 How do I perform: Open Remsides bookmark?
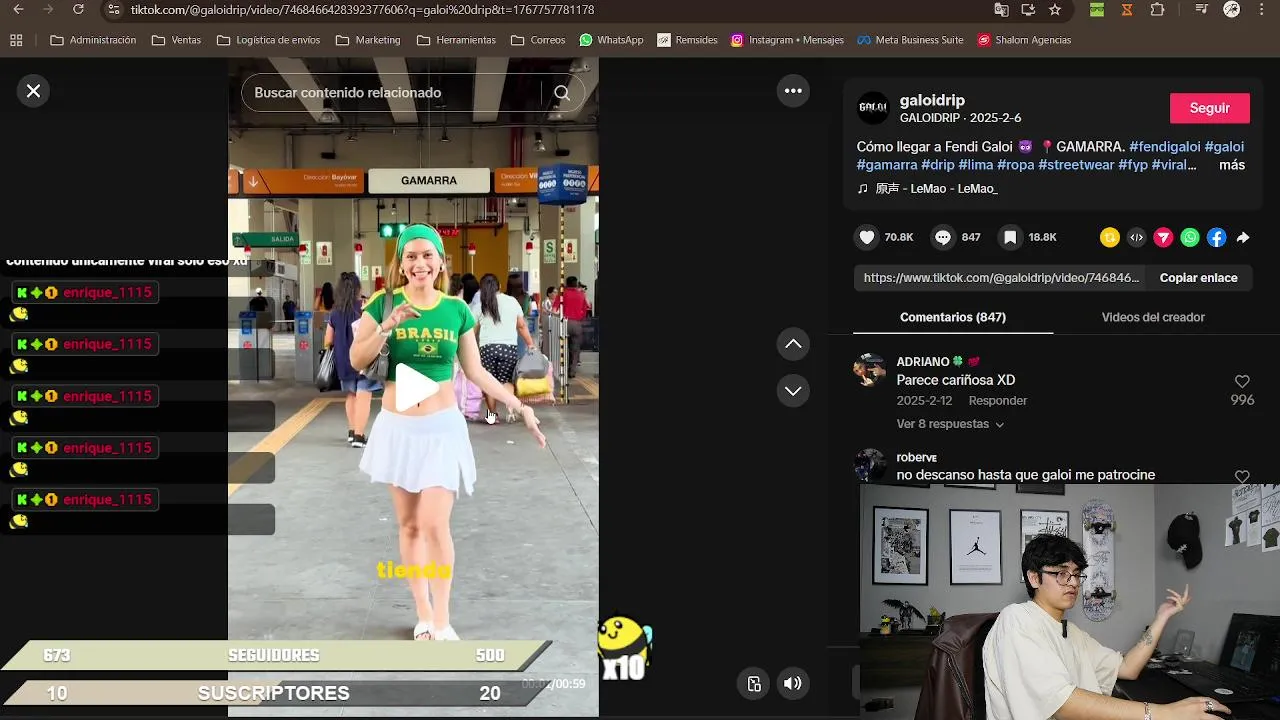pos(687,41)
